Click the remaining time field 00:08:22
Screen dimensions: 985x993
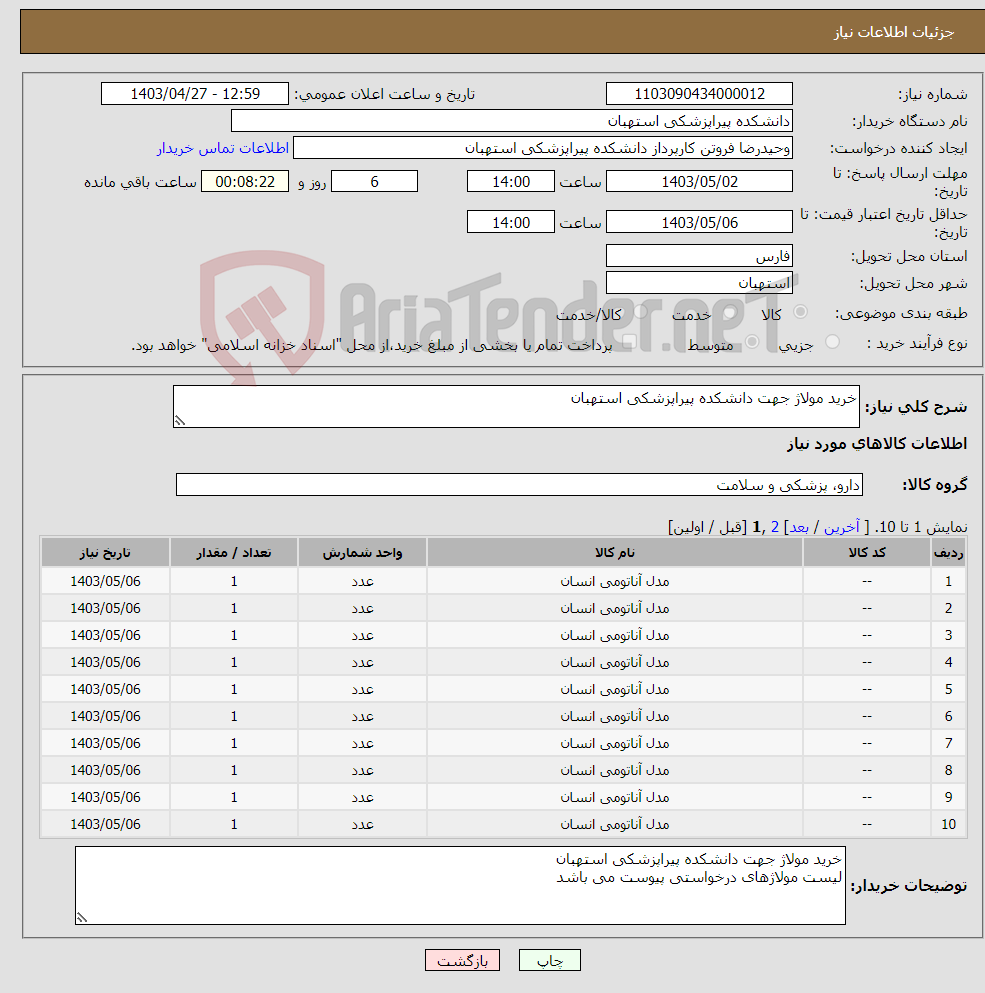(245, 182)
